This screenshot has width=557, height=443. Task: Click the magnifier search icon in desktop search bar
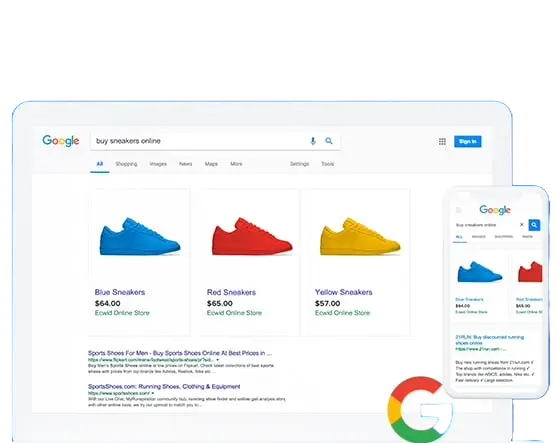329,141
